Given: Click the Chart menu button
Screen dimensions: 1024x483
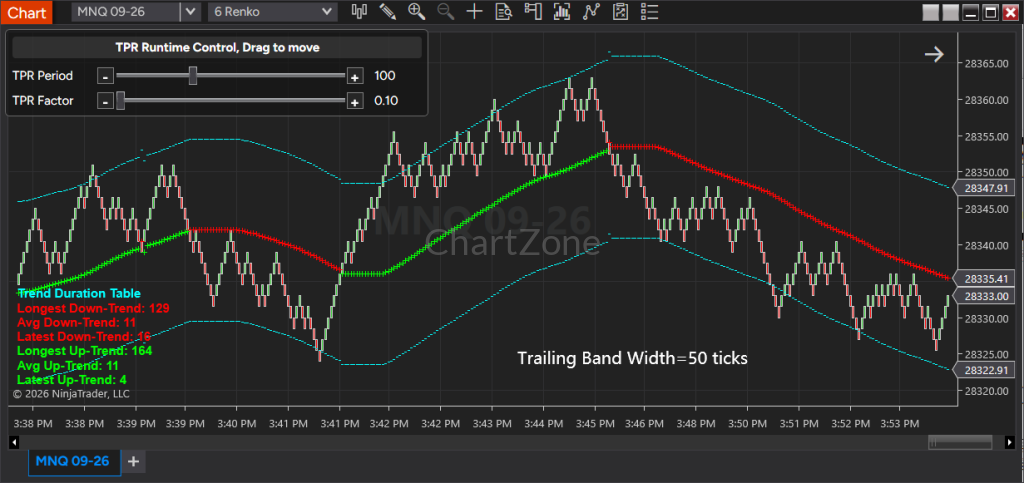Looking at the screenshot, I should [26, 11].
